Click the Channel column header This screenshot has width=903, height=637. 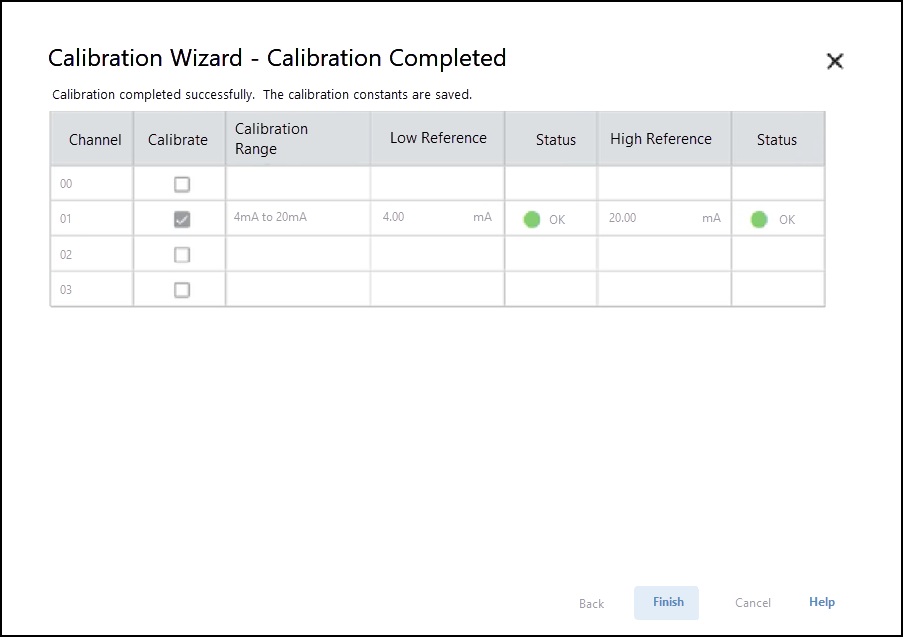(95, 140)
